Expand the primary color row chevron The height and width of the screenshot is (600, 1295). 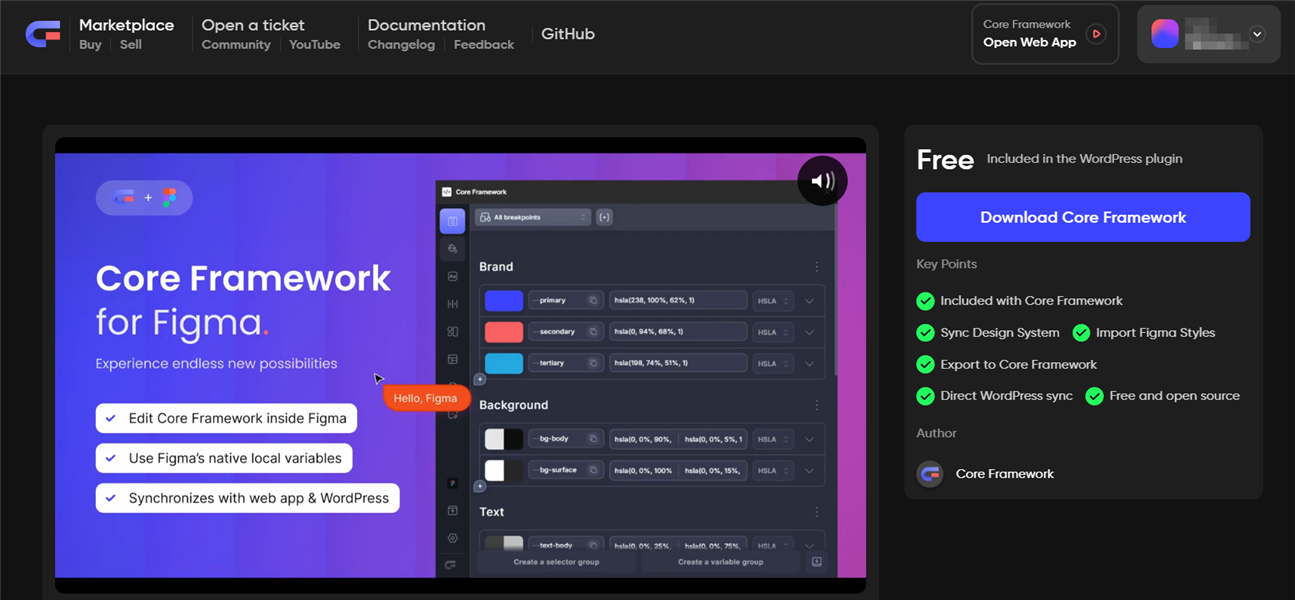[x=810, y=300]
